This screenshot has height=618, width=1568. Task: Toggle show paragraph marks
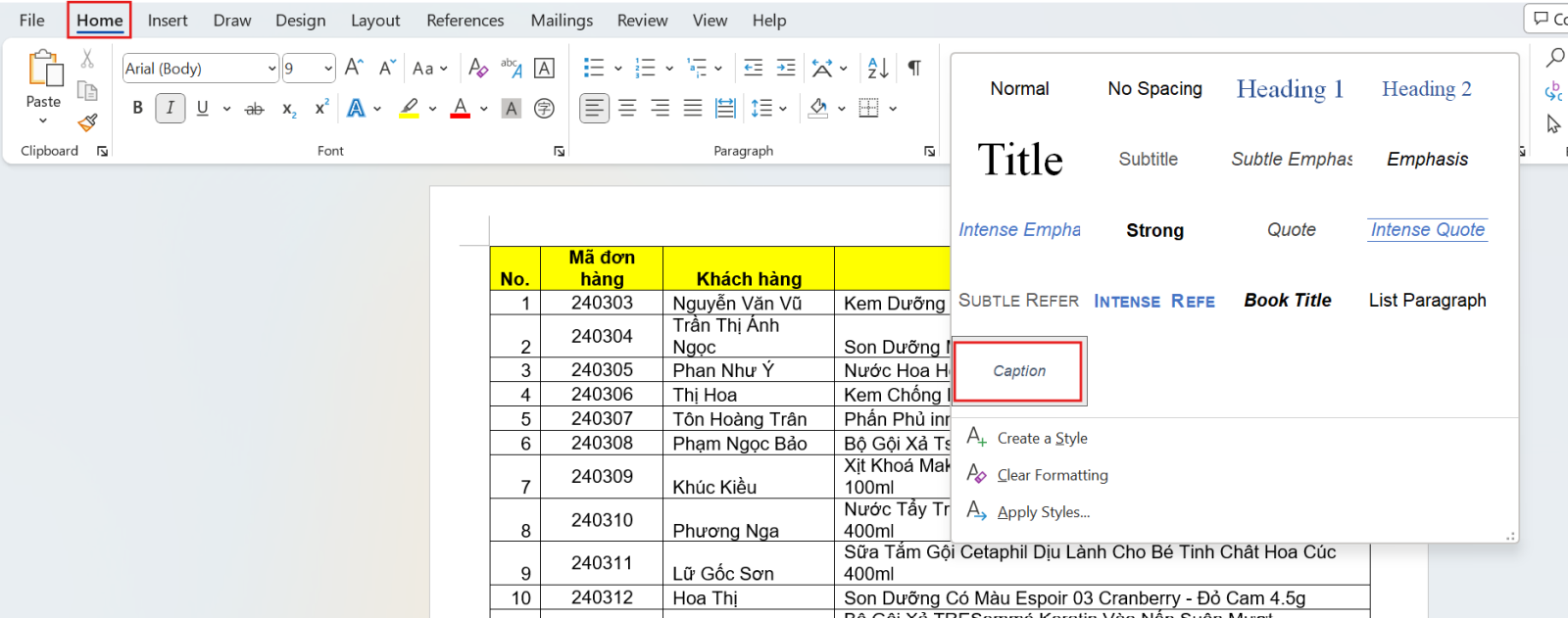[x=913, y=68]
